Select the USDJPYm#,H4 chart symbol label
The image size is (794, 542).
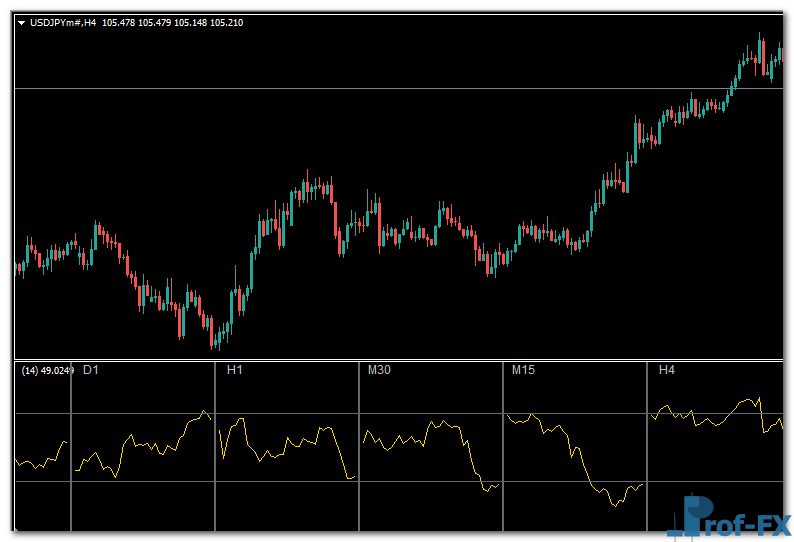pyautogui.click(x=63, y=22)
